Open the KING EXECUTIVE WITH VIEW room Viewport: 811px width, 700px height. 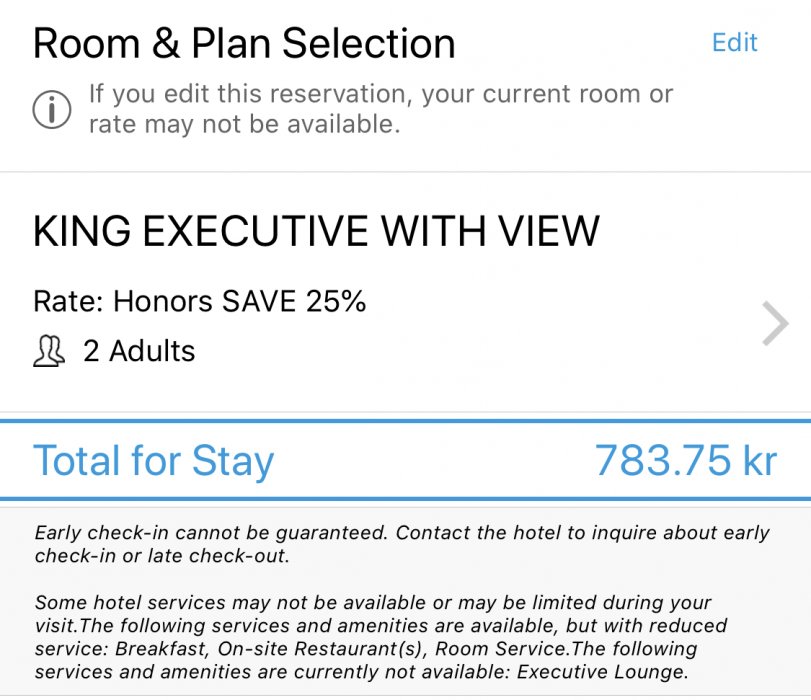click(316, 232)
